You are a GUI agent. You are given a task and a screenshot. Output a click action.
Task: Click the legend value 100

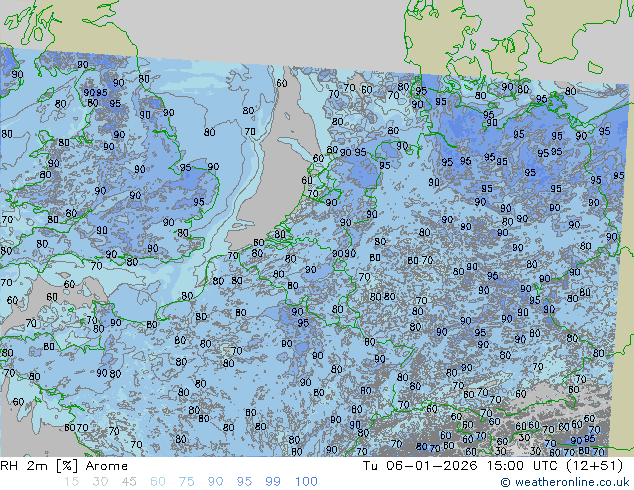point(306,482)
